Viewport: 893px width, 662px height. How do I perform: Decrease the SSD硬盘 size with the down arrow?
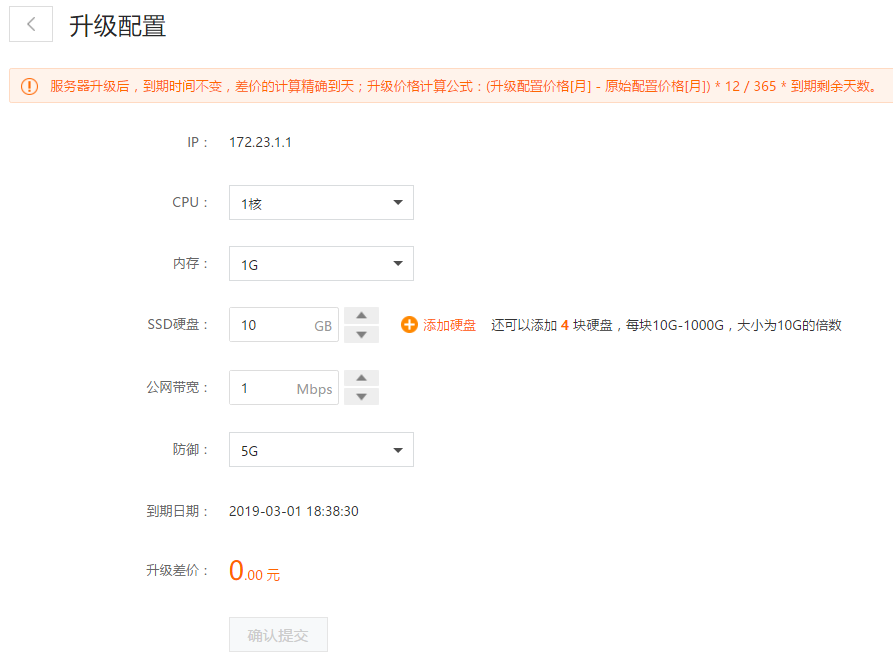pos(361,334)
